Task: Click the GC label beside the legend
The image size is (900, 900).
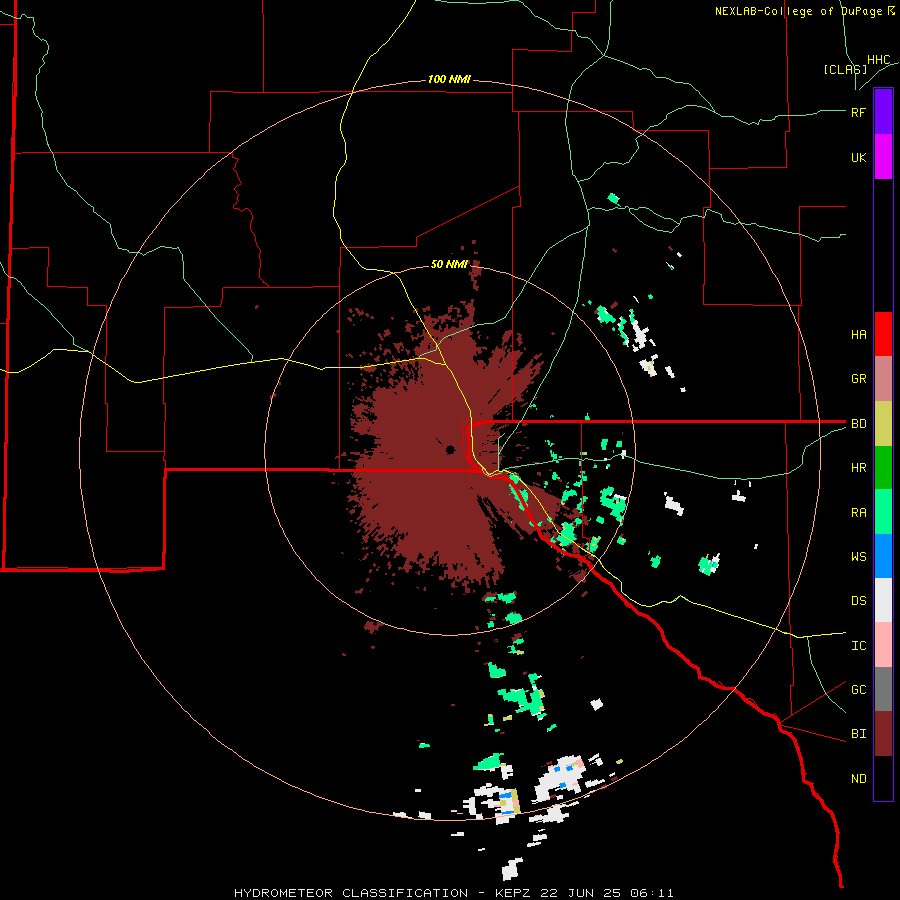Action: [858, 690]
